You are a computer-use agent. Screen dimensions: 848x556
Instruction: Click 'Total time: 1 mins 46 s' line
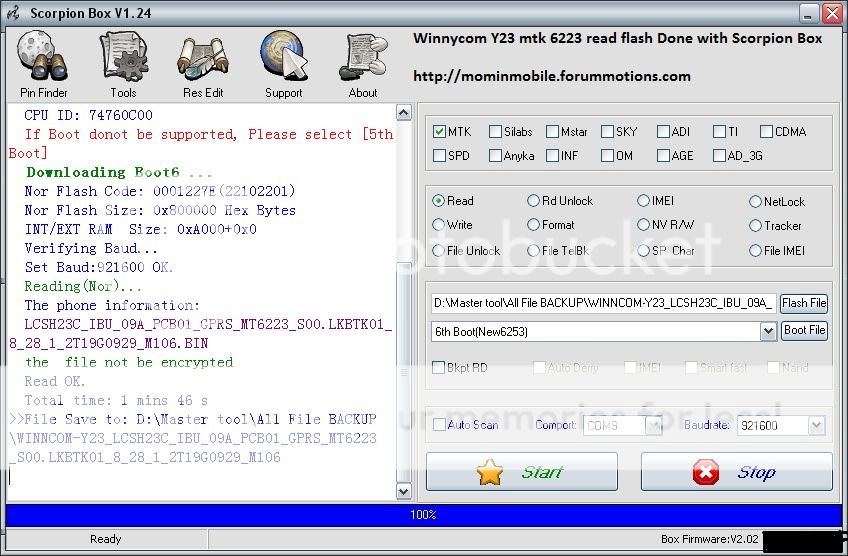[116, 401]
